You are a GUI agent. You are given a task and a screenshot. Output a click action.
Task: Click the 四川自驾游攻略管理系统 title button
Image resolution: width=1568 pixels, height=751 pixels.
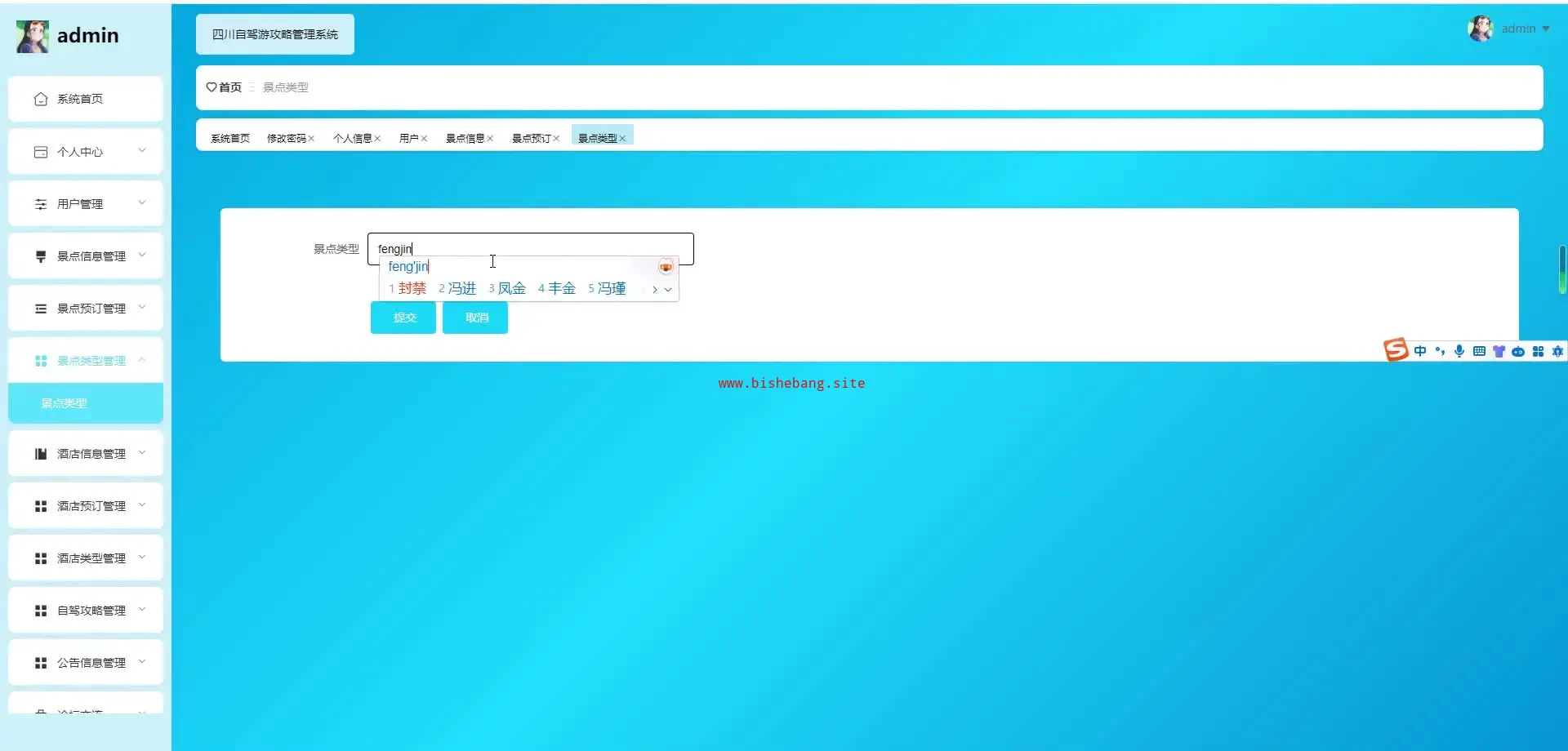click(275, 34)
